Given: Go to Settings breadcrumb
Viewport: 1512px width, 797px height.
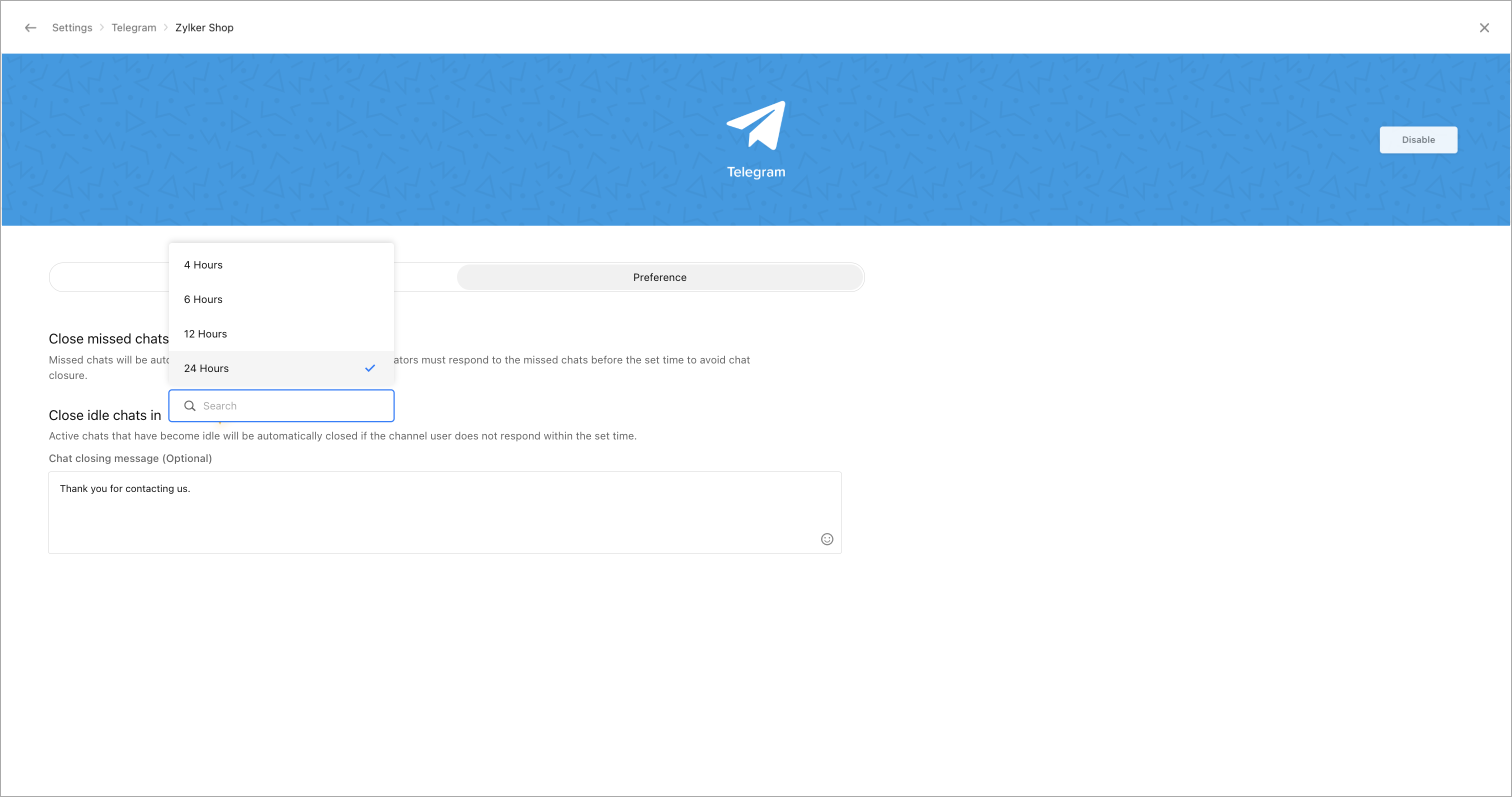Looking at the screenshot, I should point(72,28).
